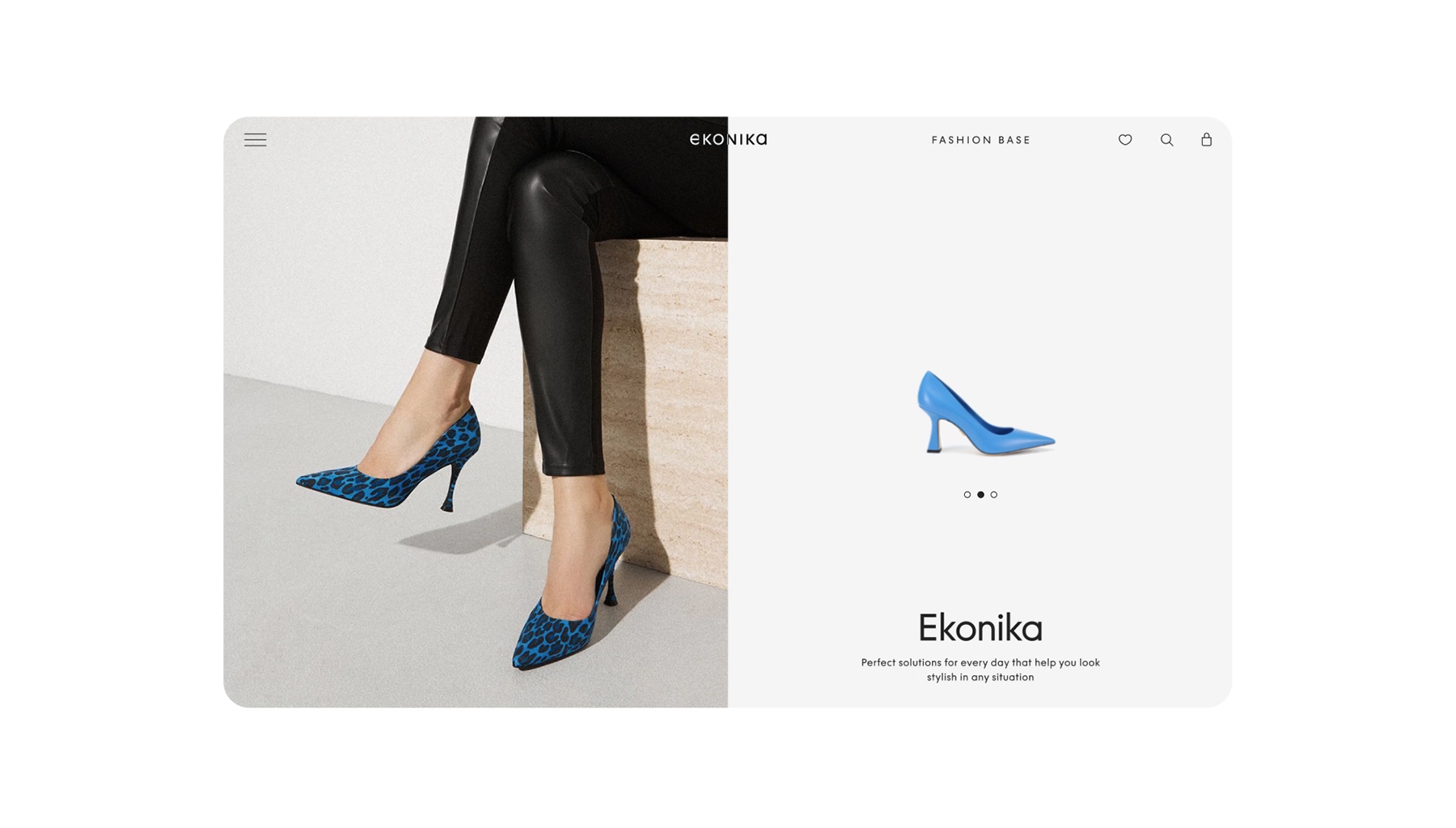1456x828 pixels.
Task: Open the Fashion Base section
Action: coord(980,140)
